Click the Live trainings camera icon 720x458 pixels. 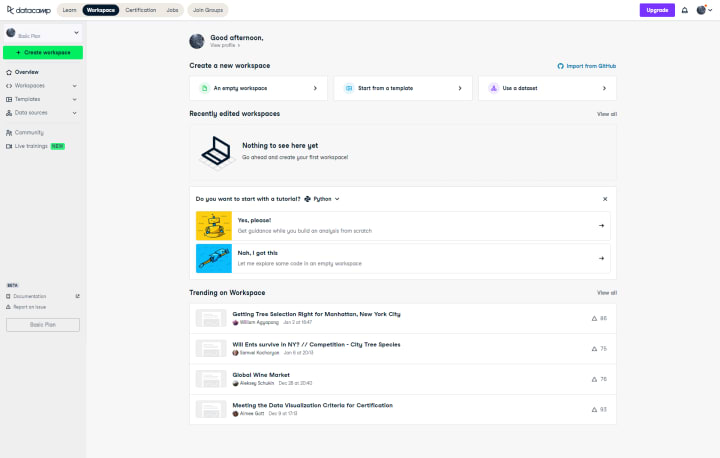click(9, 146)
